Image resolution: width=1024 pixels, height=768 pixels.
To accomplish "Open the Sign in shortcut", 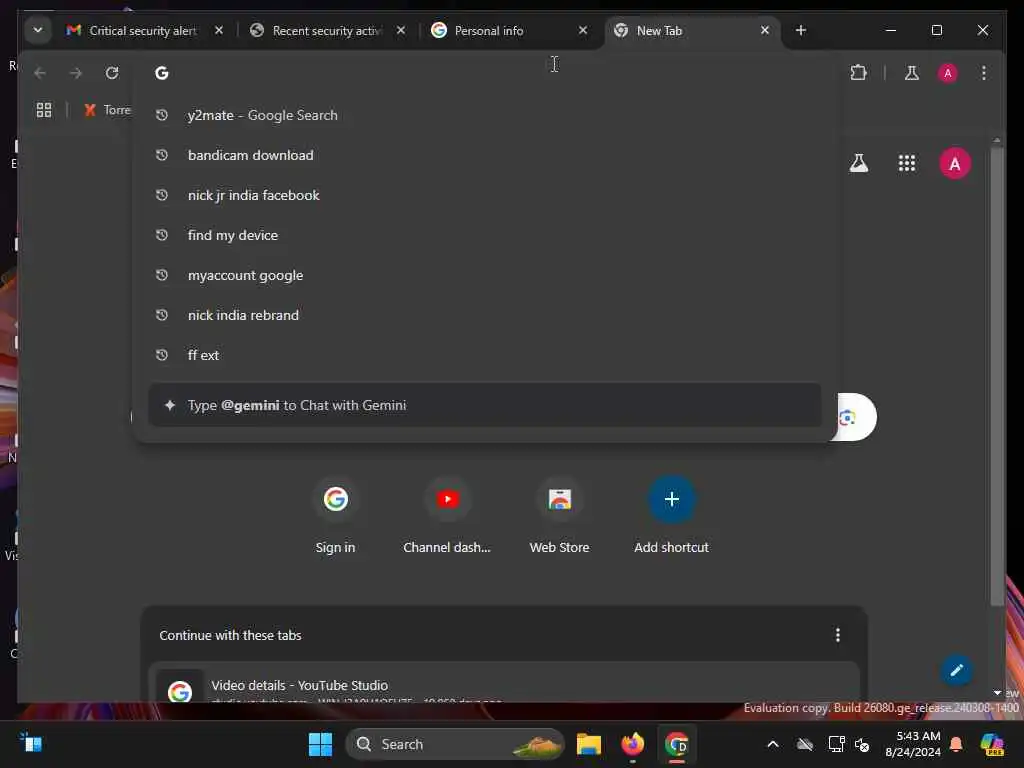I will click(335, 516).
